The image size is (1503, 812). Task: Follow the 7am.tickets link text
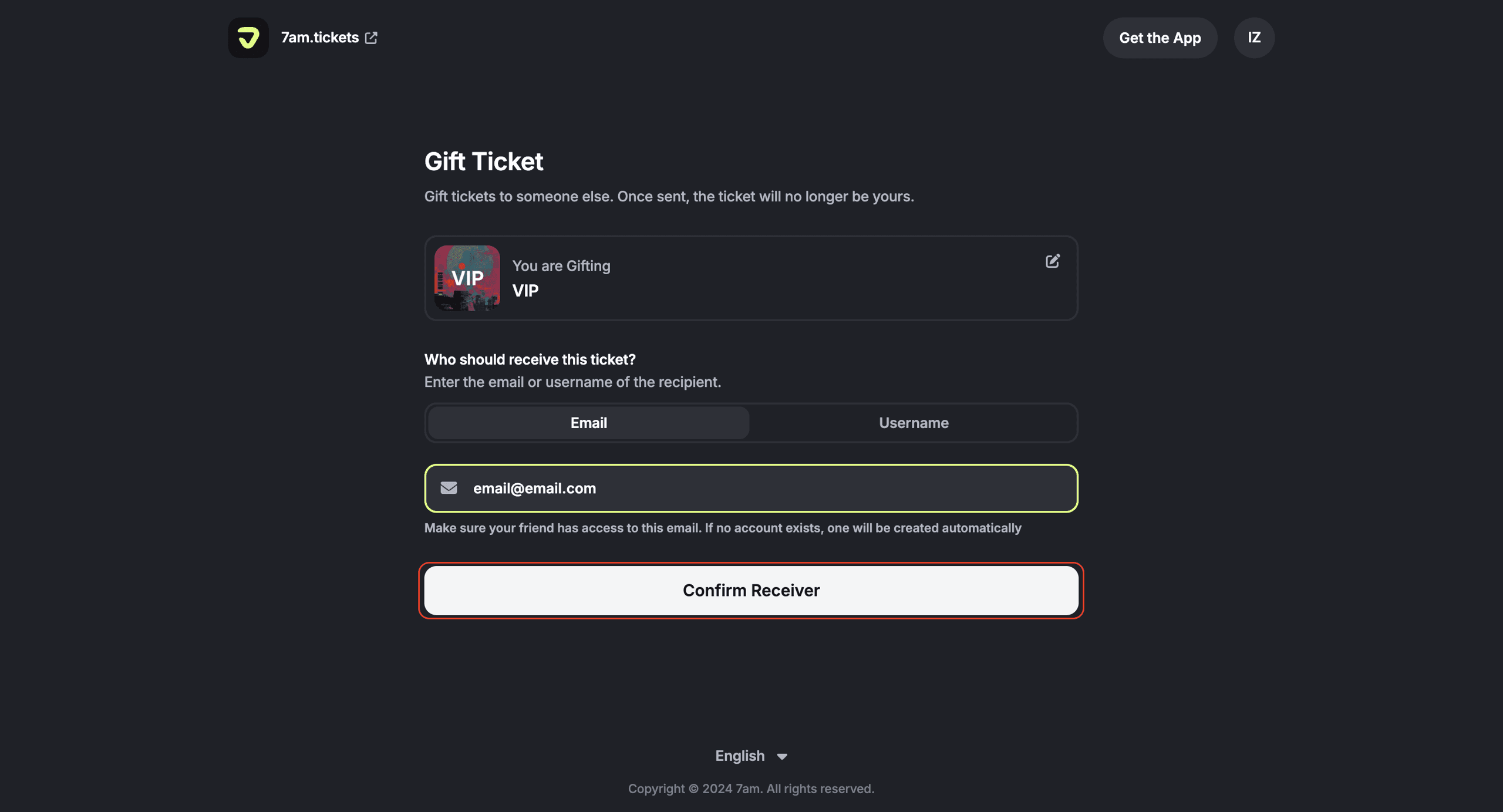[x=319, y=38]
